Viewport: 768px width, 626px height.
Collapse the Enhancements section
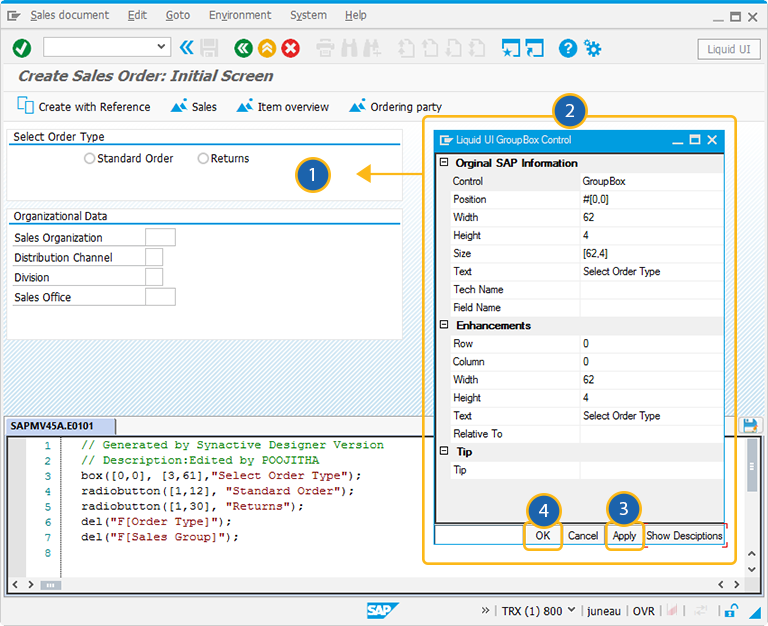[444, 325]
